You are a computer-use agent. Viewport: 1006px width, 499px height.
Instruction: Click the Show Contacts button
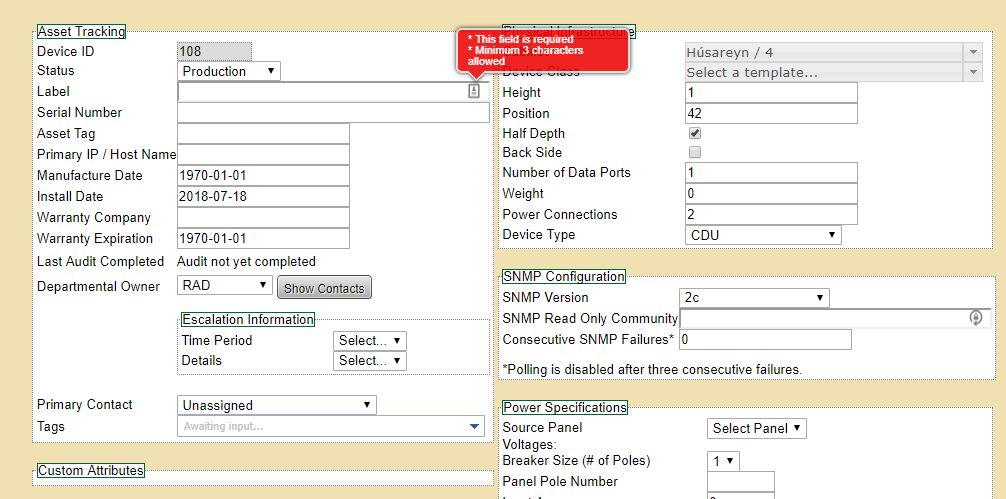coord(324,289)
